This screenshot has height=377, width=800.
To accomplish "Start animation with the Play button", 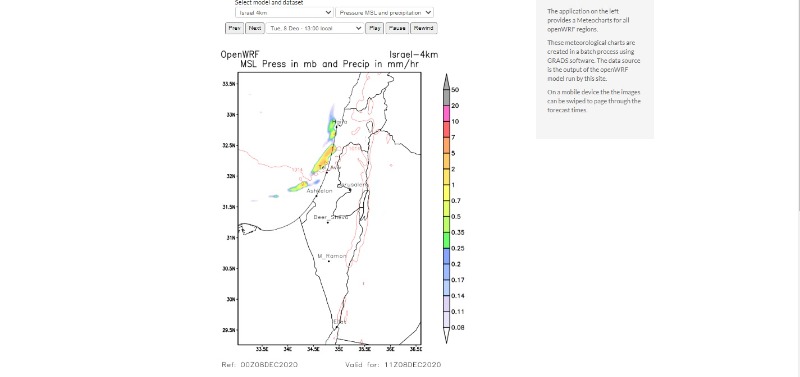I will click(x=374, y=29).
